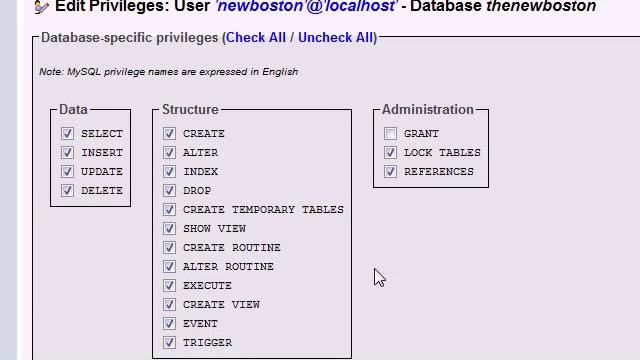Click the Check All link

point(256,38)
